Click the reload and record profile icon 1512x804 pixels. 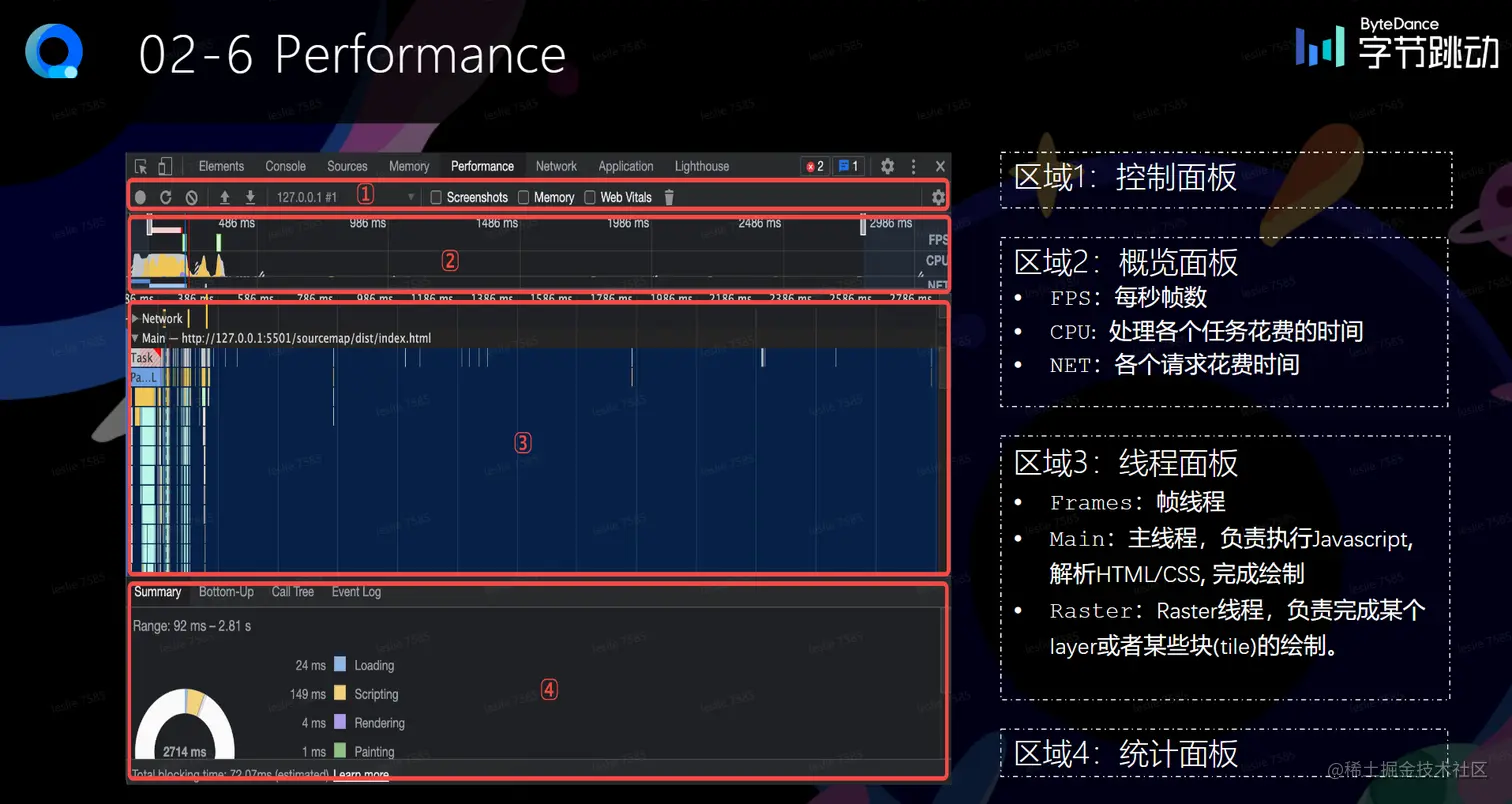[166, 198]
